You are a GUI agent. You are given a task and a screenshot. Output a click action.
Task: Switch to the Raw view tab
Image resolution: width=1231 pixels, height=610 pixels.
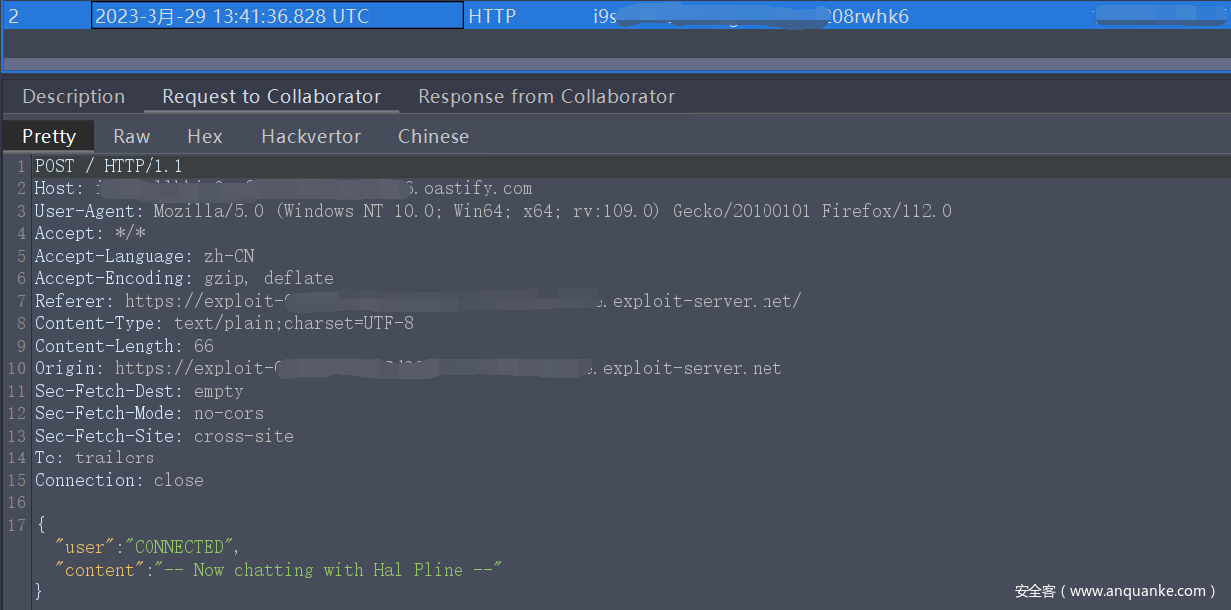tap(131, 137)
